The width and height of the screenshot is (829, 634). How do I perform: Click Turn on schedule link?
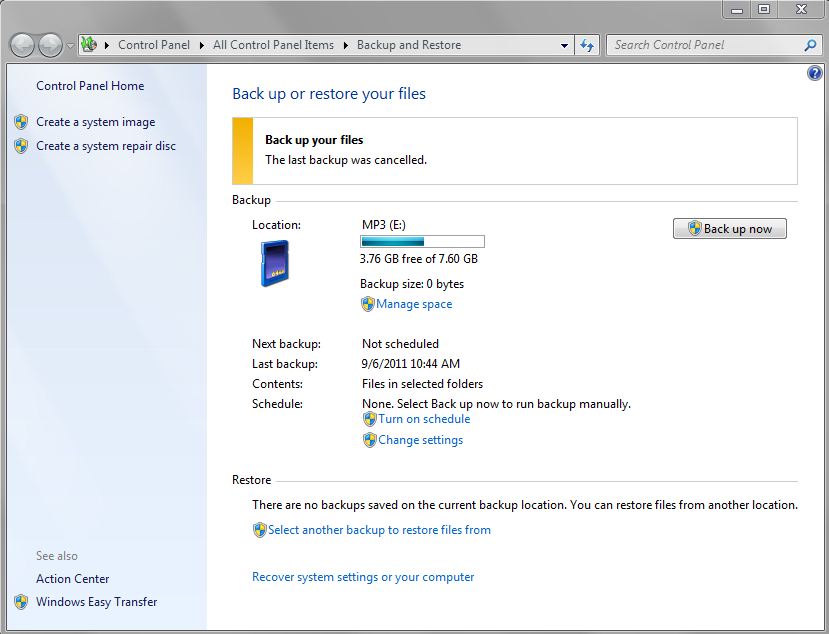pos(424,419)
